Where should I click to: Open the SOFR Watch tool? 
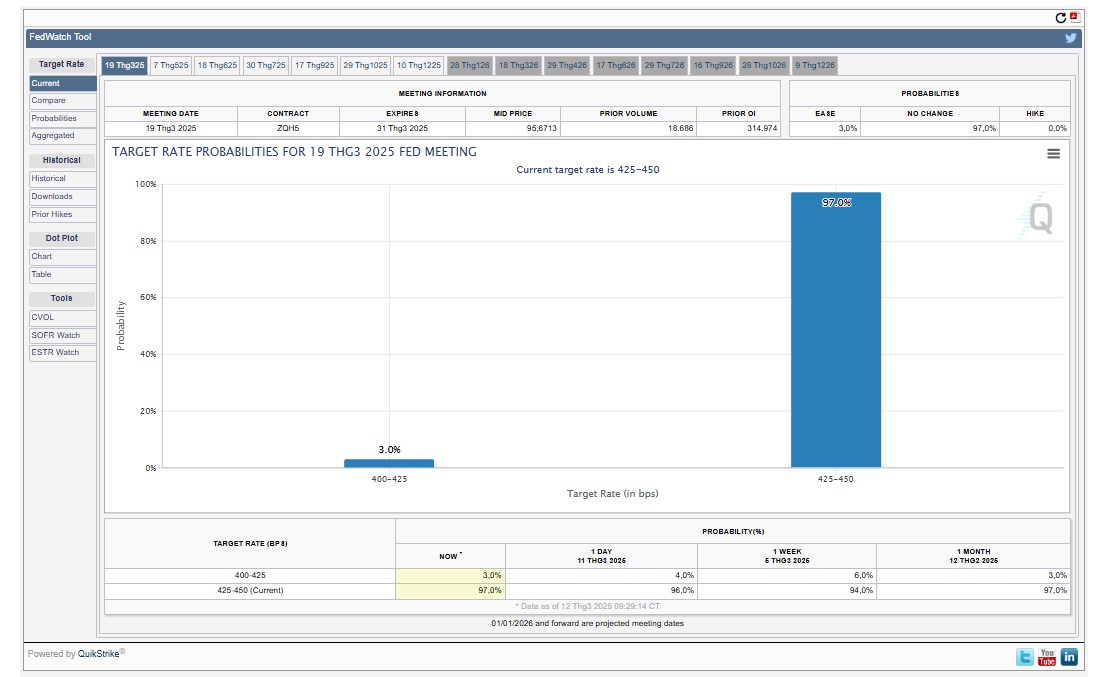point(63,335)
